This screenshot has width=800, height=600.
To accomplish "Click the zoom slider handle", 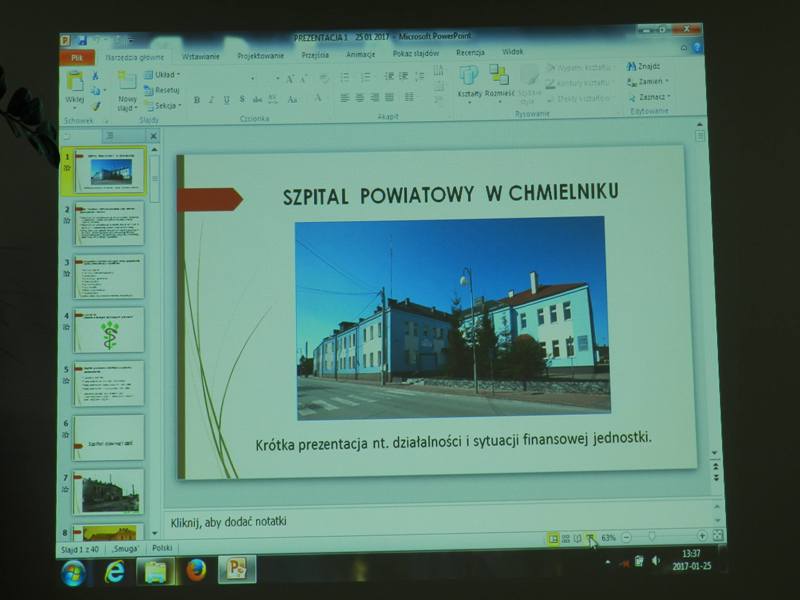I will [x=652, y=537].
